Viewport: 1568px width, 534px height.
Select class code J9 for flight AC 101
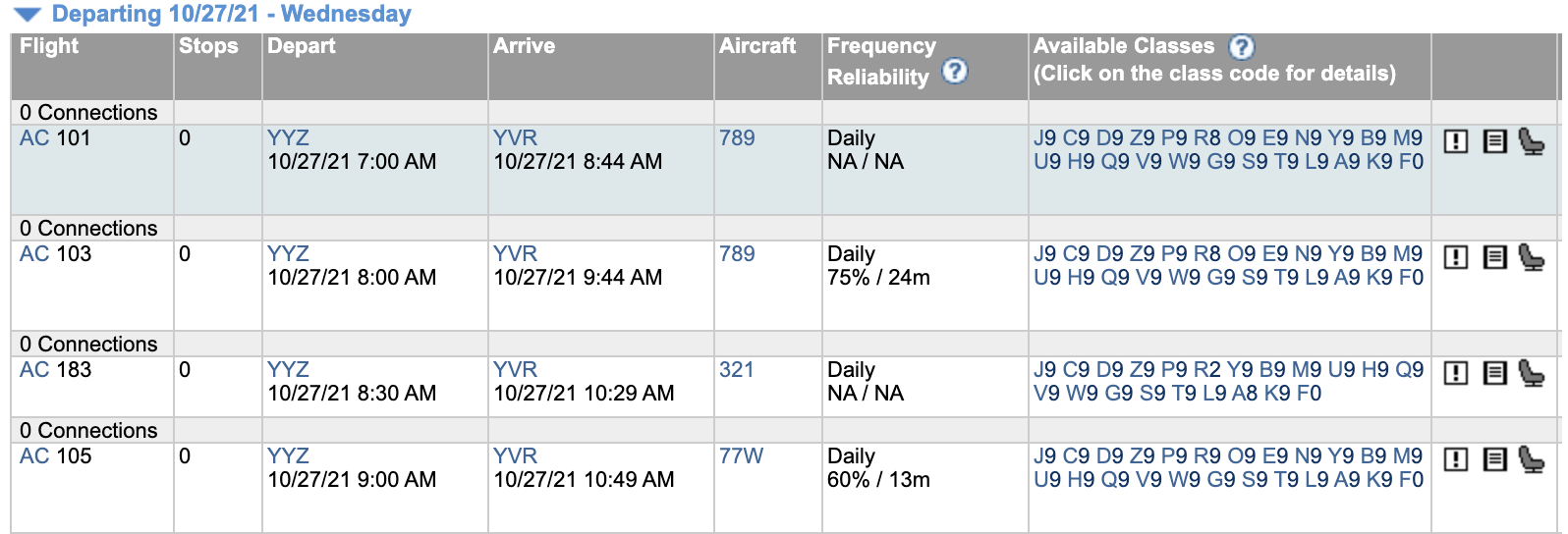[1044, 138]
